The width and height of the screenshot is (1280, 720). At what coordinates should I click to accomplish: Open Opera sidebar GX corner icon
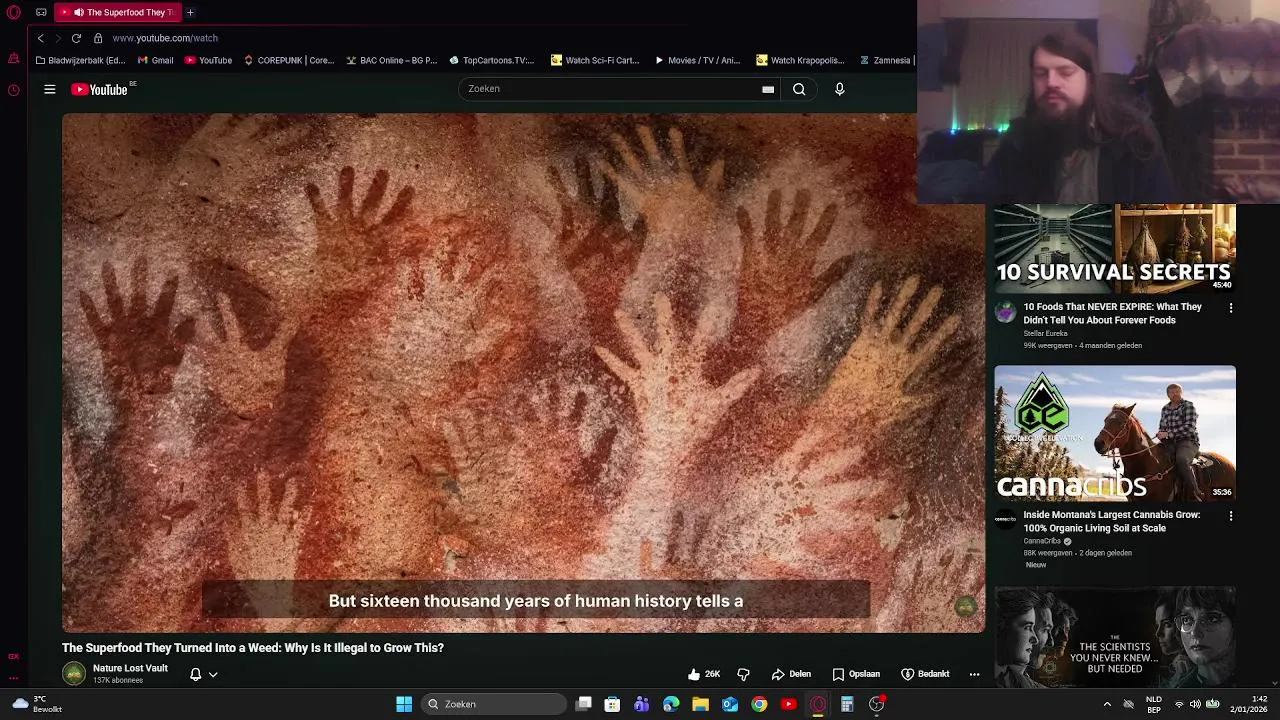click(x=13, y=656)
